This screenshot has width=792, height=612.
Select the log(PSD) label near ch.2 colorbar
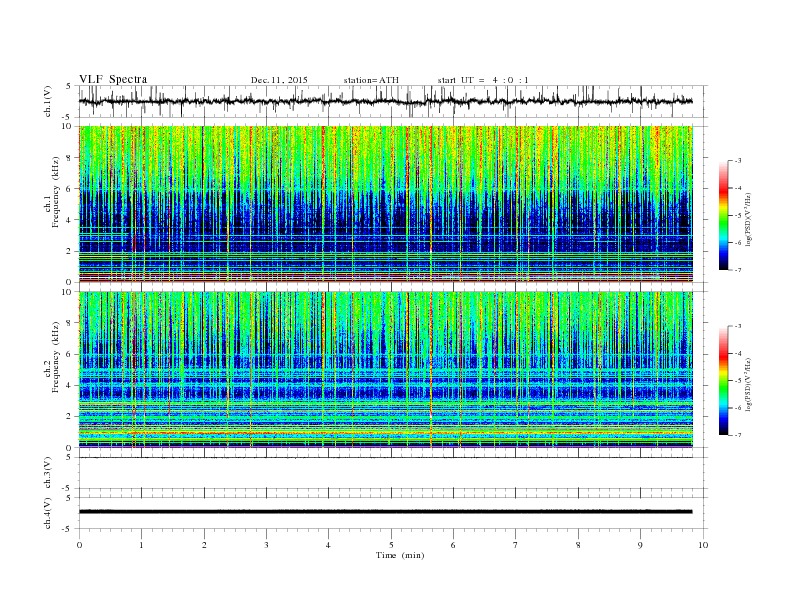click(x=748, y=384)
